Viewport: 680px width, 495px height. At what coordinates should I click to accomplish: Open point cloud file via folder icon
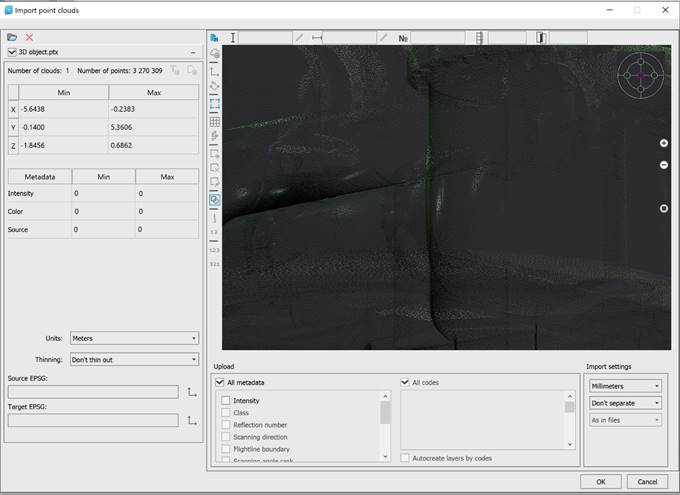12,37
